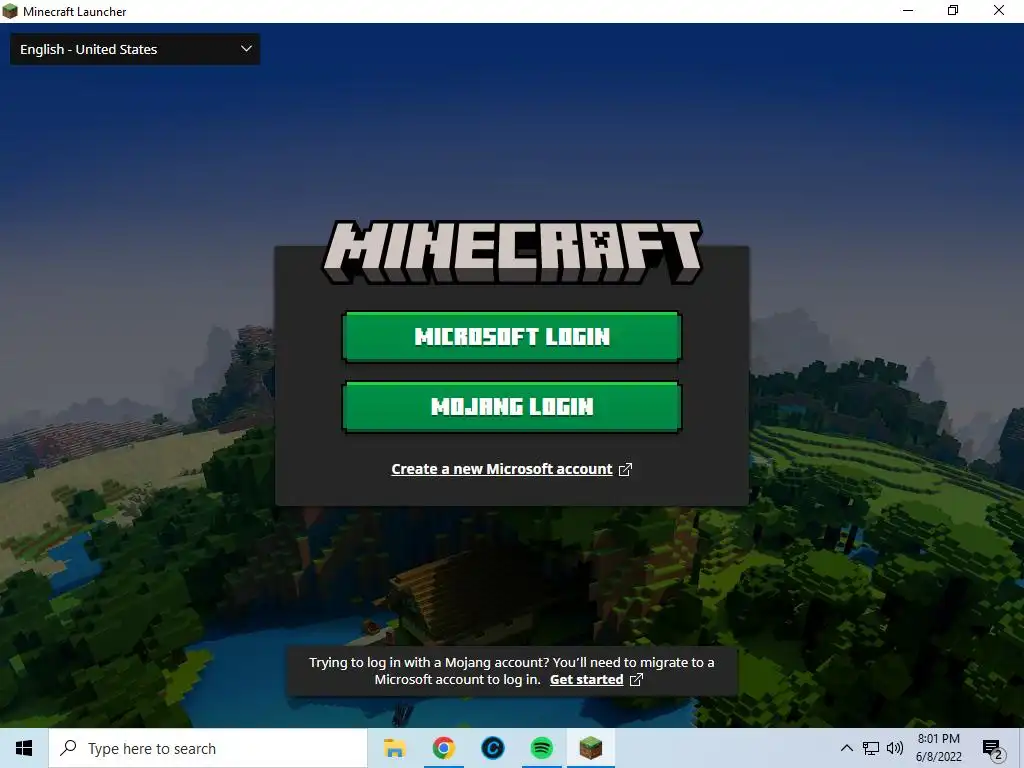Viewport: 1024px width, 768px height.
Task: Restore down the Minecraft Launcher window
Action: click(953, 10)
